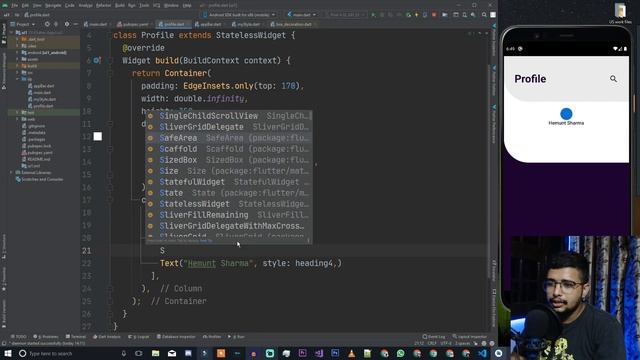
Task: Click the Hemant Sharma string on line 22
Action: 218,263
